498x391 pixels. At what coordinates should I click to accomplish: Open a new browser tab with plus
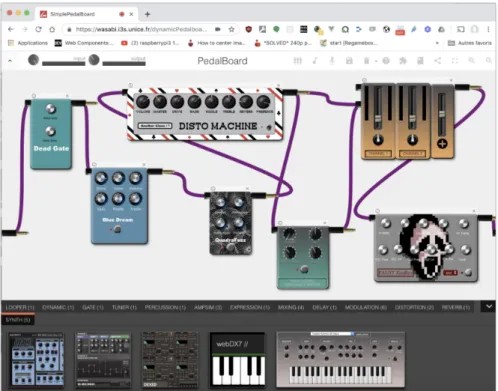147,14
